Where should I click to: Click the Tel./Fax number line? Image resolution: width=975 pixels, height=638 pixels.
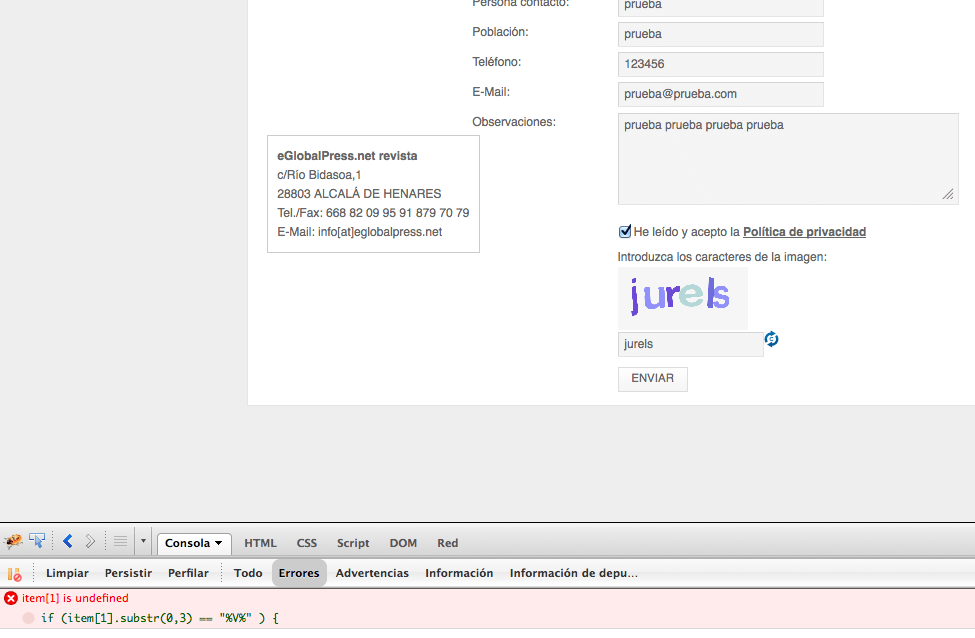(x=373, y=213)
